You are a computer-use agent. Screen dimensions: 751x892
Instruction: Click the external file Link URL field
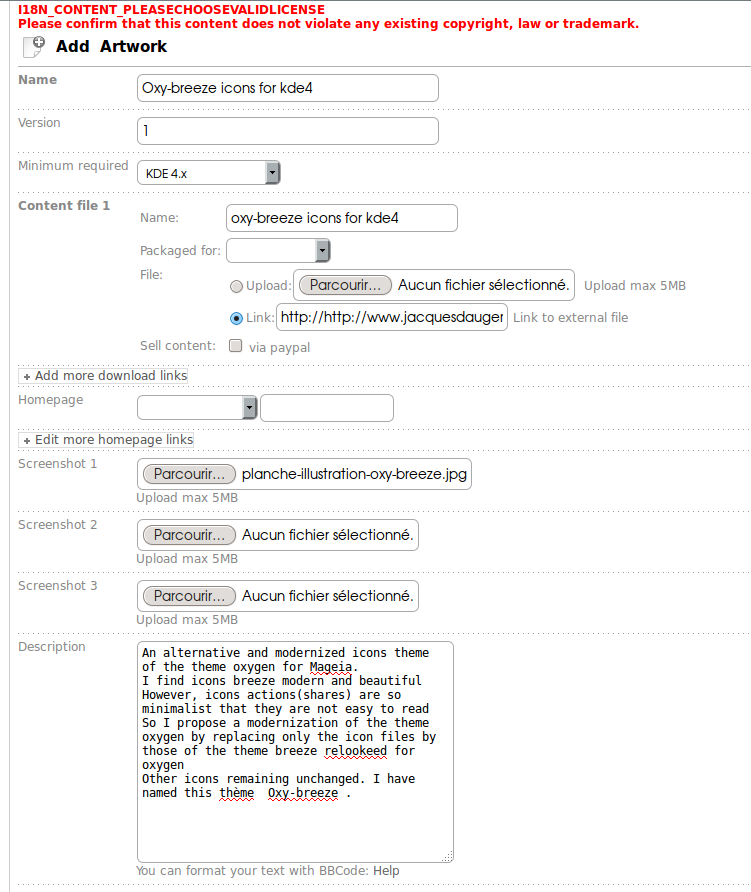[392, 317]
